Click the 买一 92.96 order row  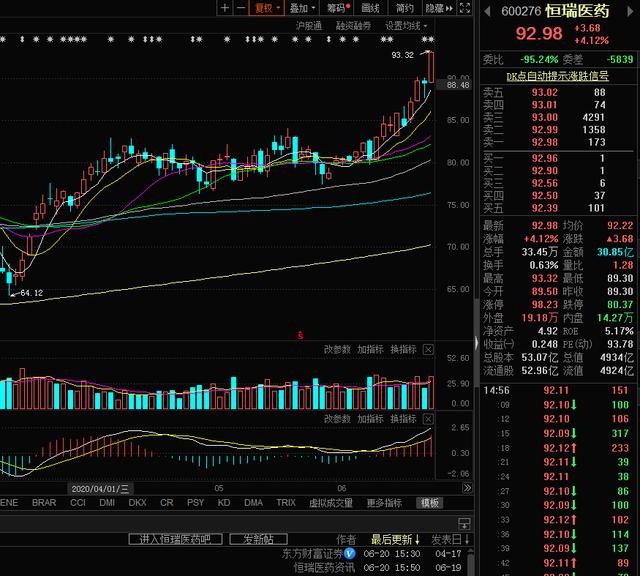coord(558,158)
